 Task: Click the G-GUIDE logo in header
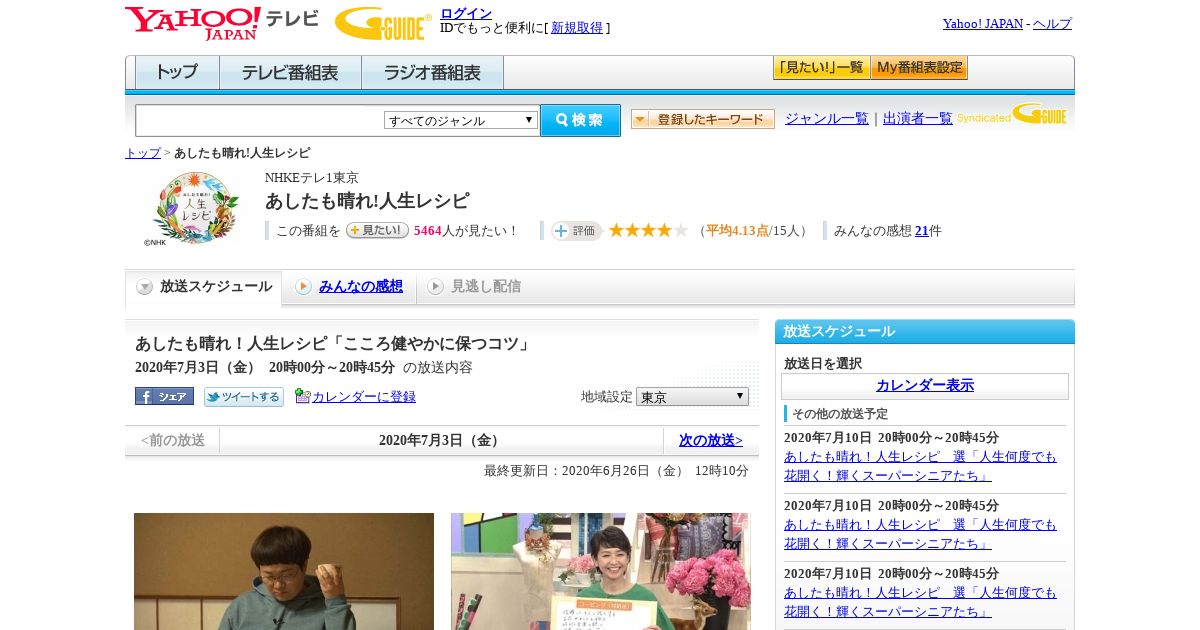point(383,23)
